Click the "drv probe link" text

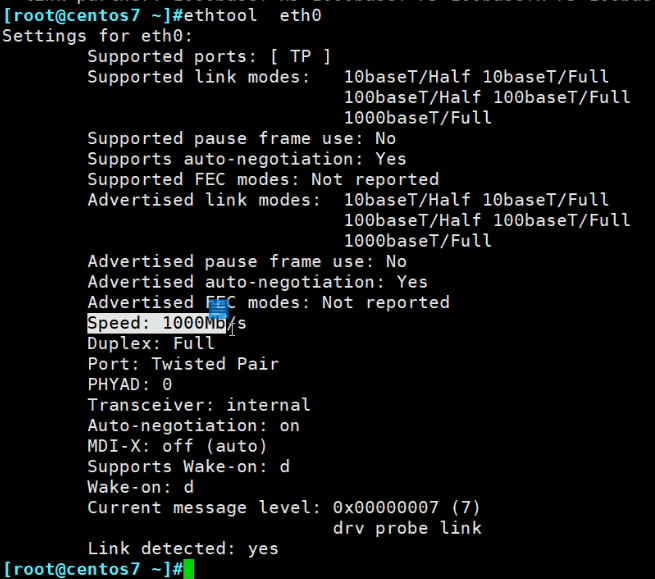[407, 528]
